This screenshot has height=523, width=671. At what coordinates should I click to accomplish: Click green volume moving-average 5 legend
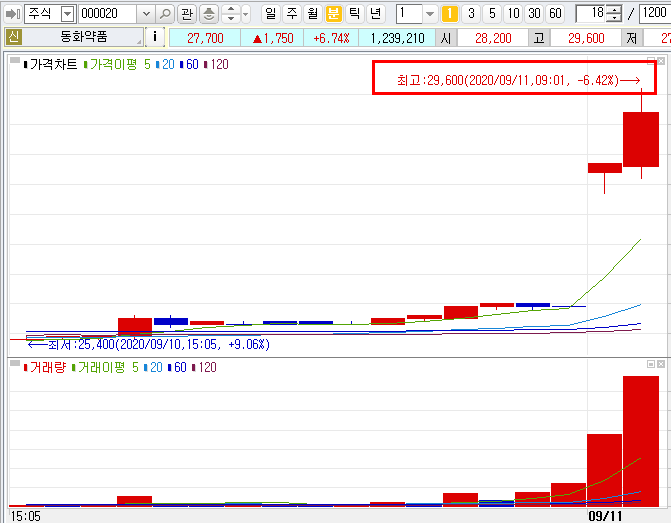tap(105, 367)
